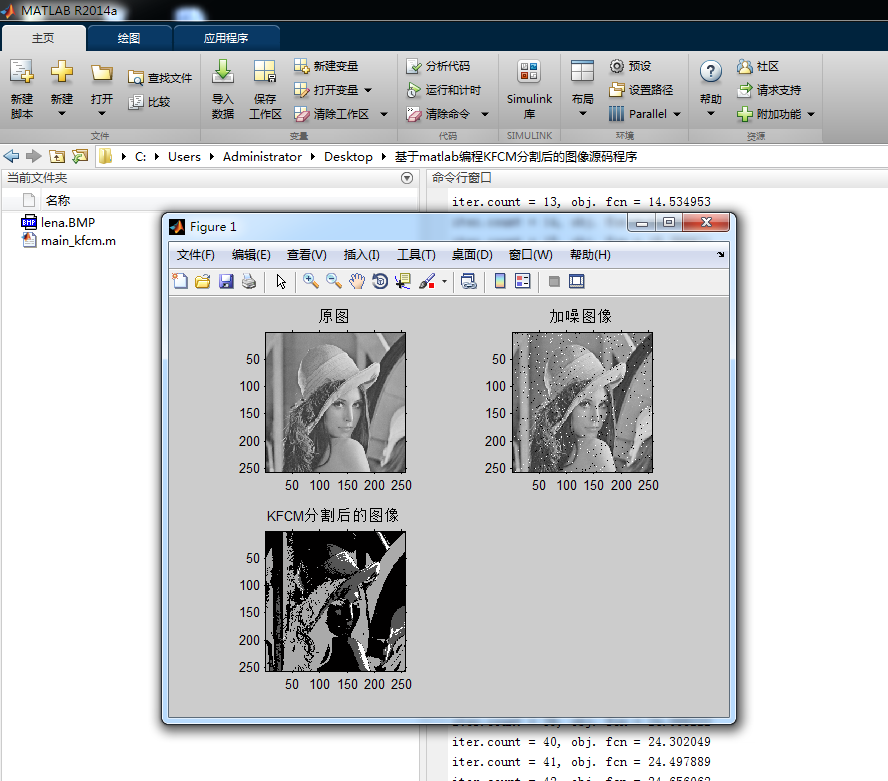Click New Variable (新建变量) button
This screenshot has height=781, width=888.
(326, 66)
